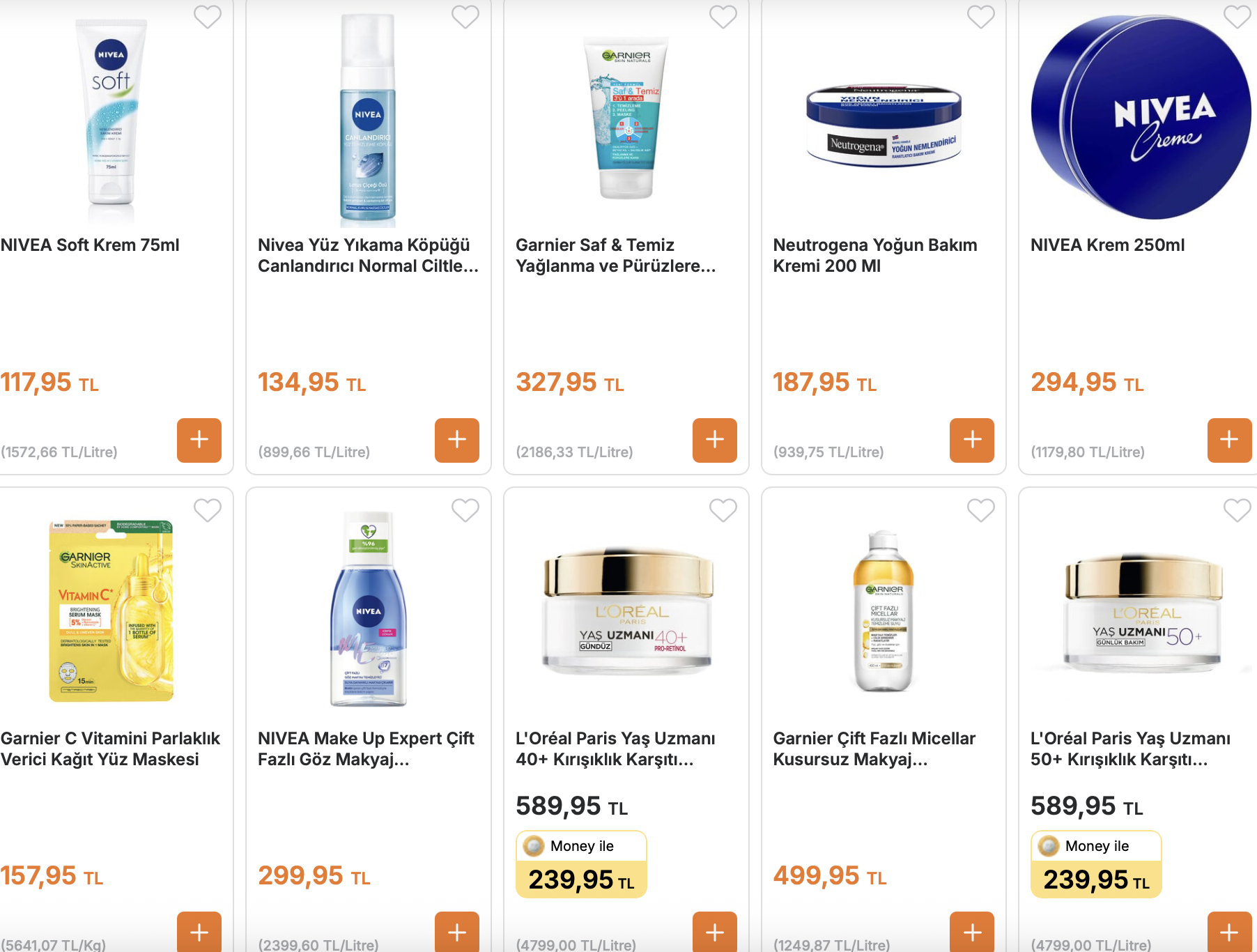Add Nivea Yüz Yıkama Köpüğü to cart
Screen dimensions: 1257x952
[457, 440]
